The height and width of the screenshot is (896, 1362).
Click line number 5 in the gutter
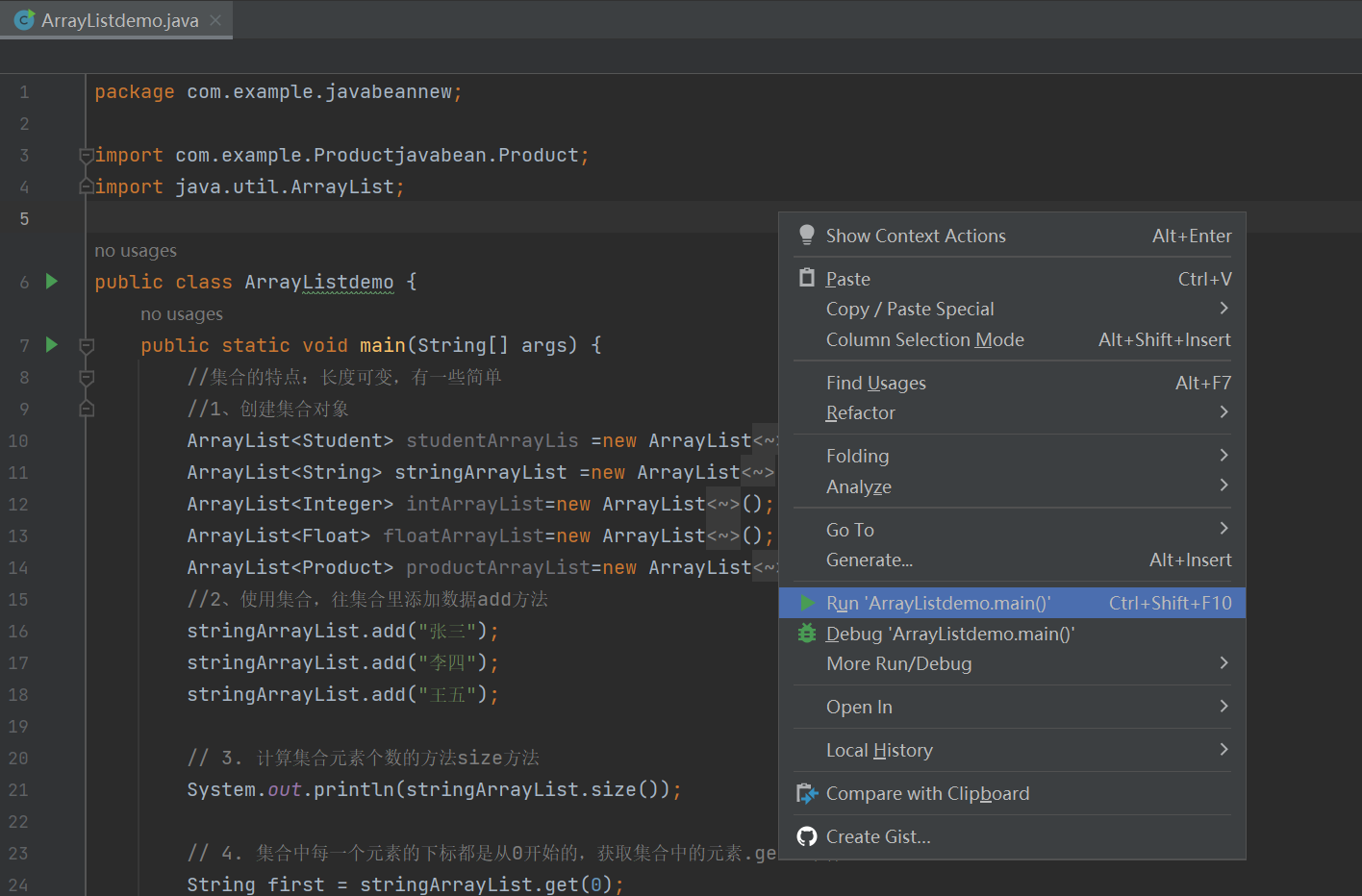tap(24, 218)
